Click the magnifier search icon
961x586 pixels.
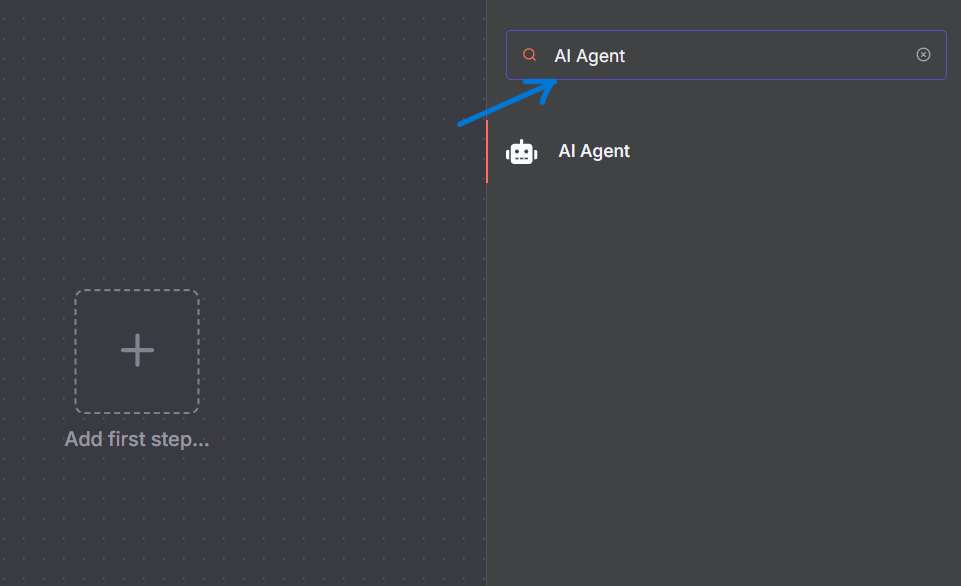[x=529, y=54]
